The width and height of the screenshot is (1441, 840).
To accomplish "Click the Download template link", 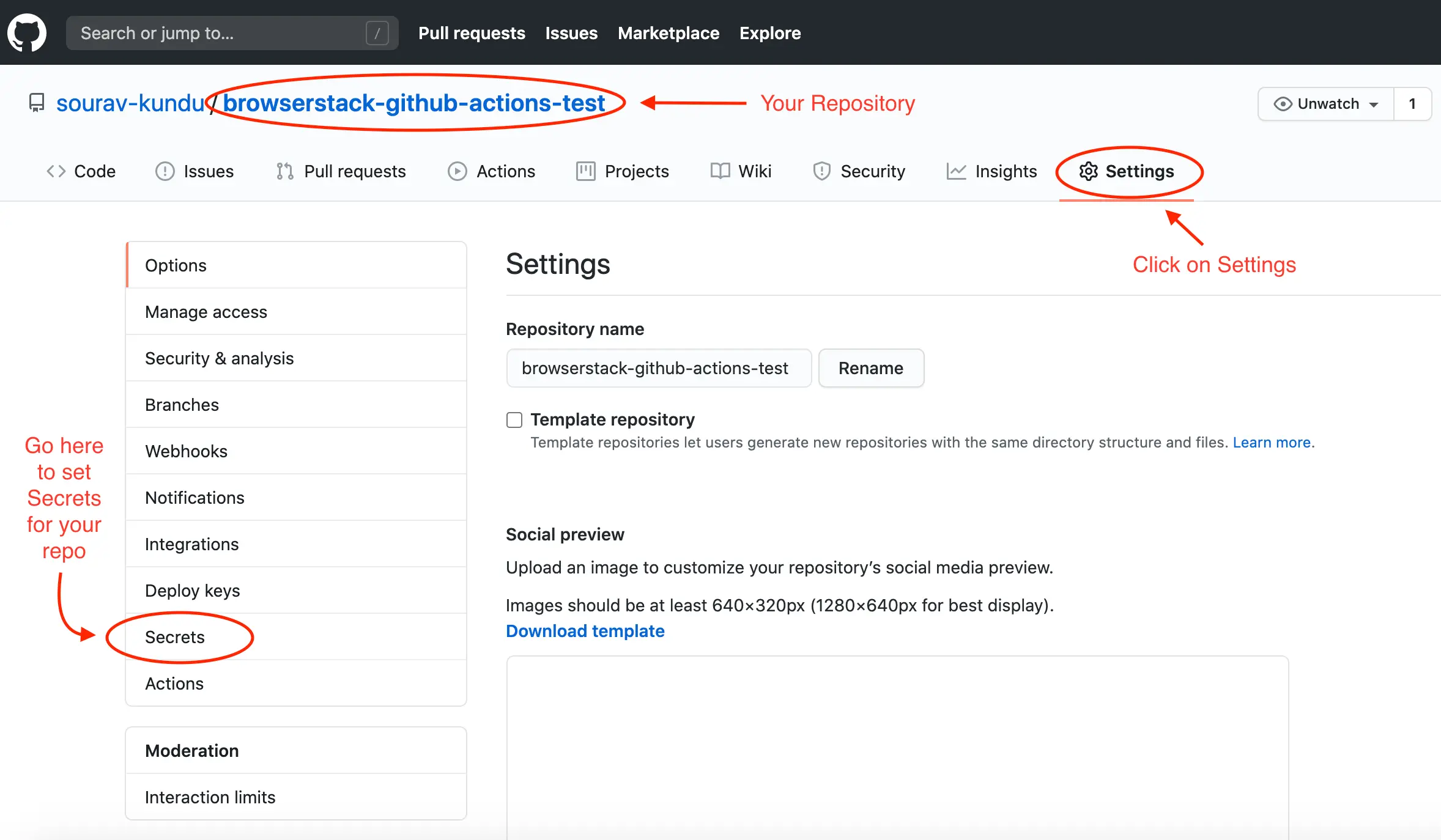I will pos(585,631).
